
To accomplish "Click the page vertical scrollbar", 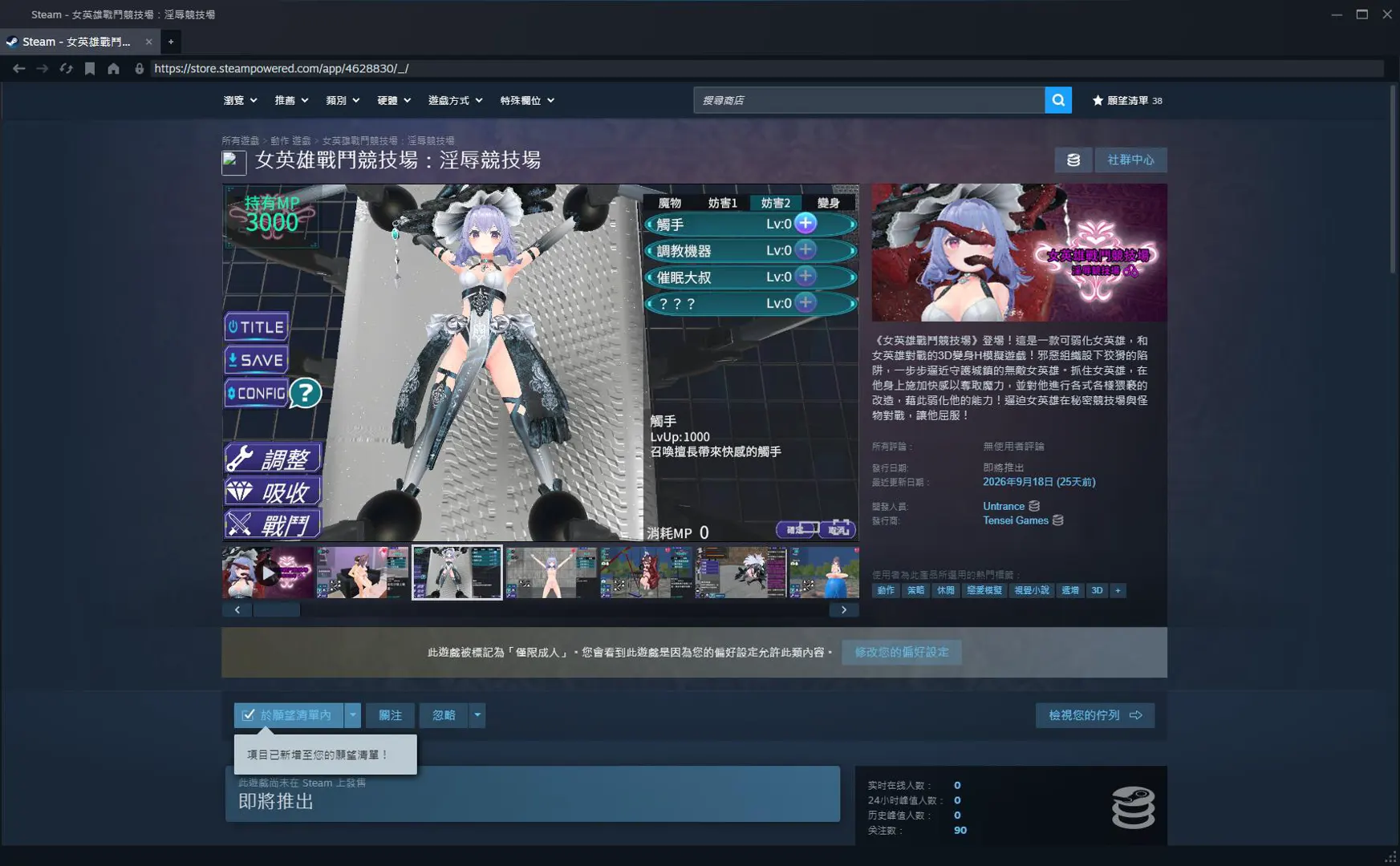I will pyautogui.click(x=1394, y=180).
